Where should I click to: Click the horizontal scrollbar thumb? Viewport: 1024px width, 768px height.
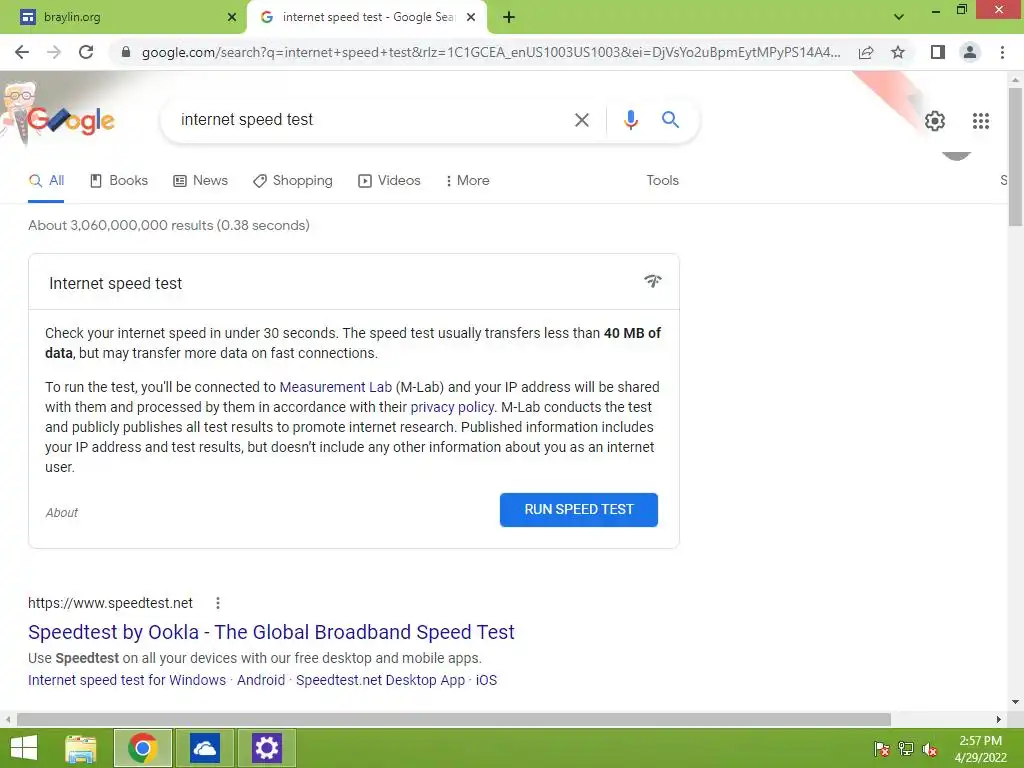[x=454, y=719]
